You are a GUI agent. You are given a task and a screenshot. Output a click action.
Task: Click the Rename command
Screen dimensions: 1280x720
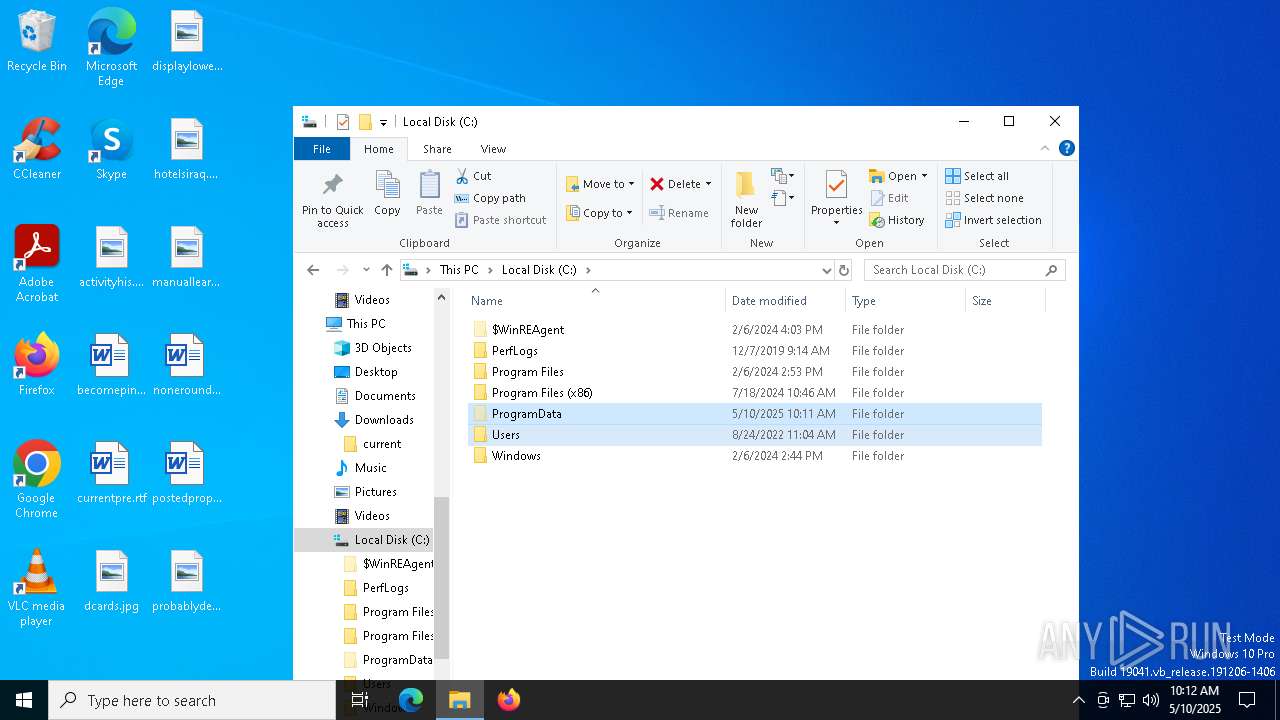(679, 213)
